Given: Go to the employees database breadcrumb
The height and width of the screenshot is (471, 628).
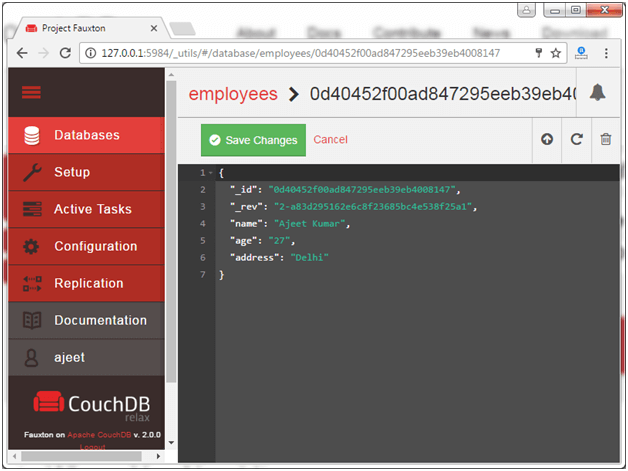Looking at the screenshot, I should (x=233, y=95).
